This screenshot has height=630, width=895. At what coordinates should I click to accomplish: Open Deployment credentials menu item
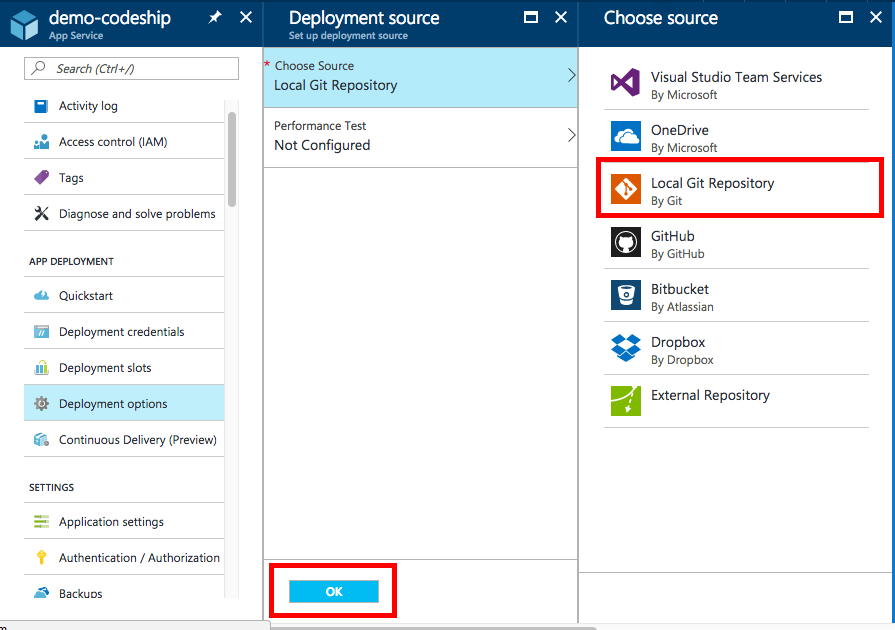coord(124,332)
